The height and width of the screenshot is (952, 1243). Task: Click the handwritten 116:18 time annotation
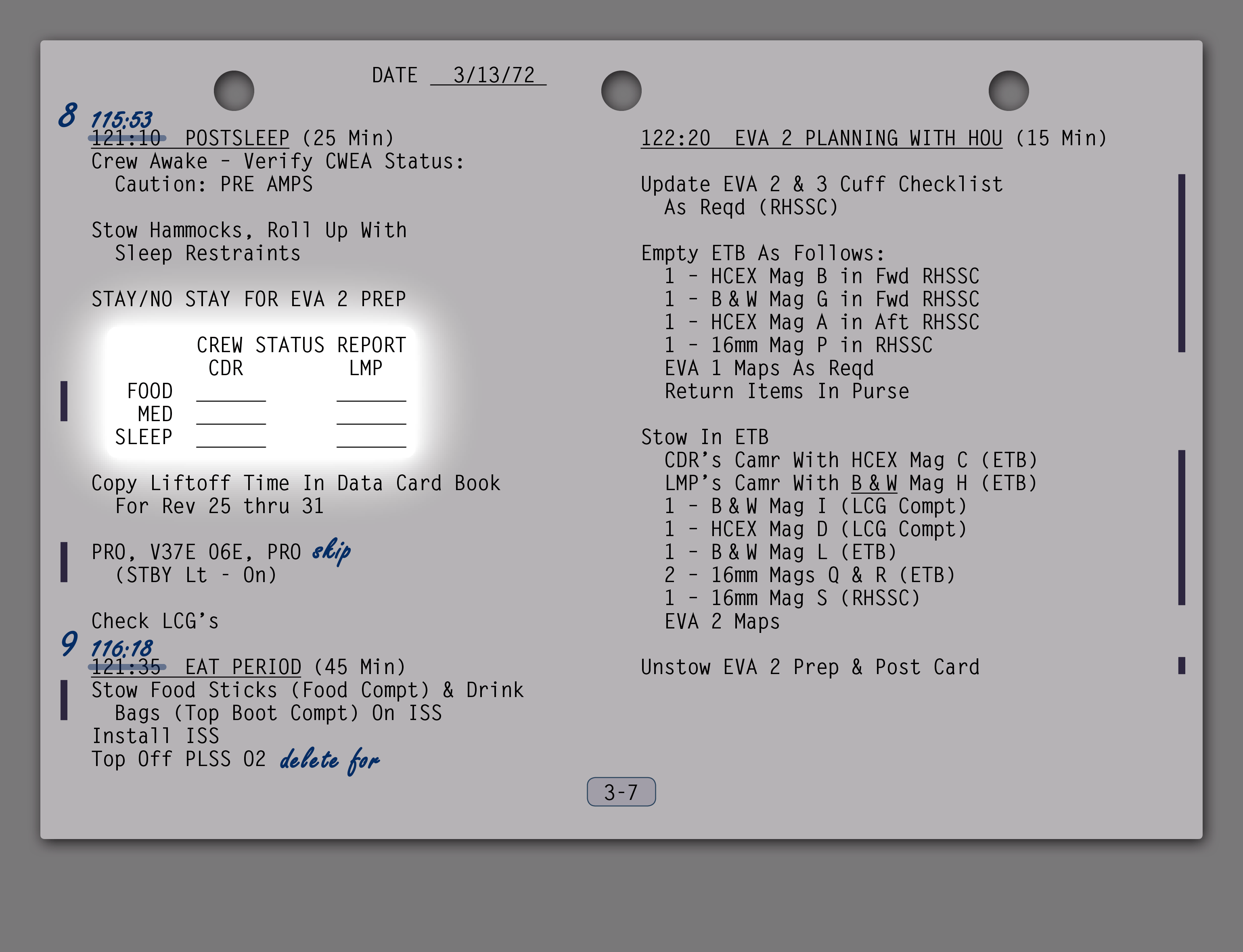pos(121,648)
